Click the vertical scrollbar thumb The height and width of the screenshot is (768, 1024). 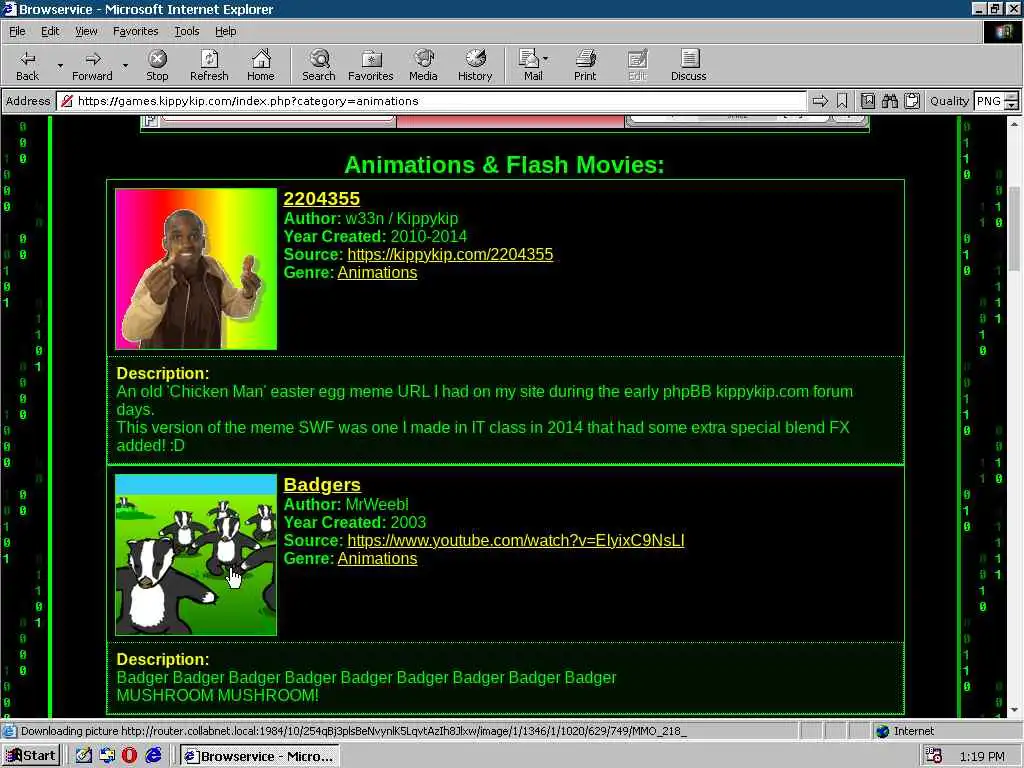click(x=1014, y=229)
